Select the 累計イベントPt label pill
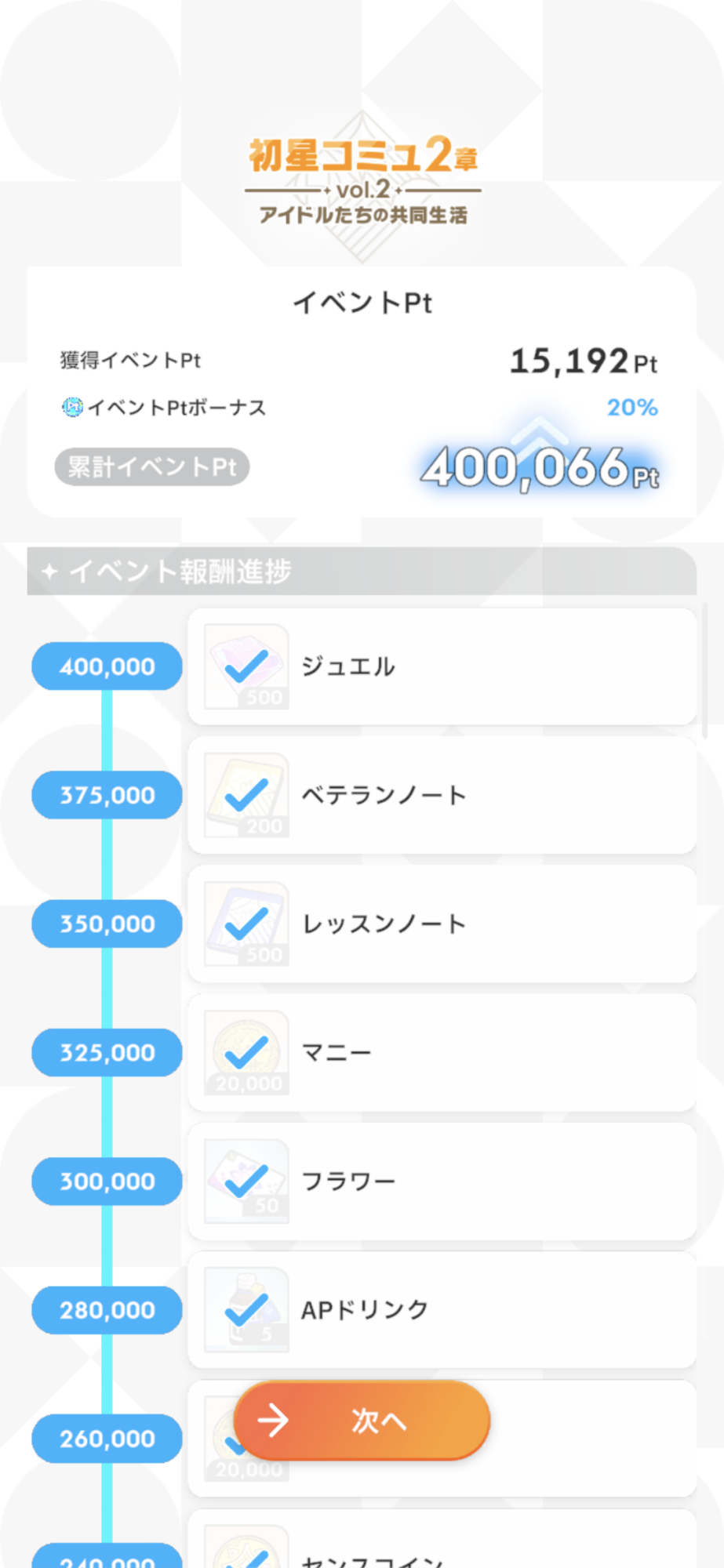 click(x=152, y=467)
